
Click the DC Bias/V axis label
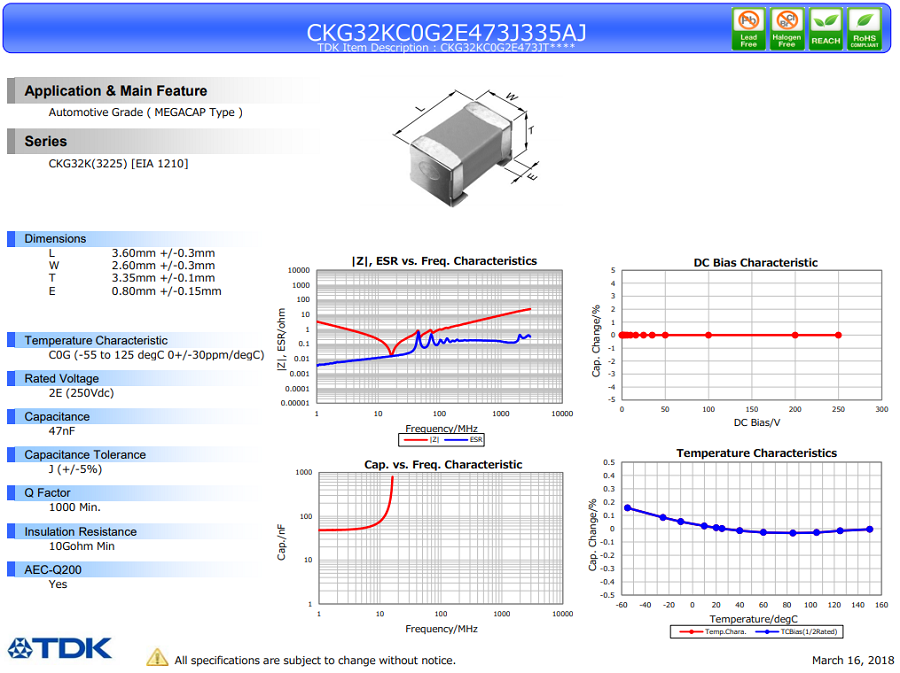[757, 423]
